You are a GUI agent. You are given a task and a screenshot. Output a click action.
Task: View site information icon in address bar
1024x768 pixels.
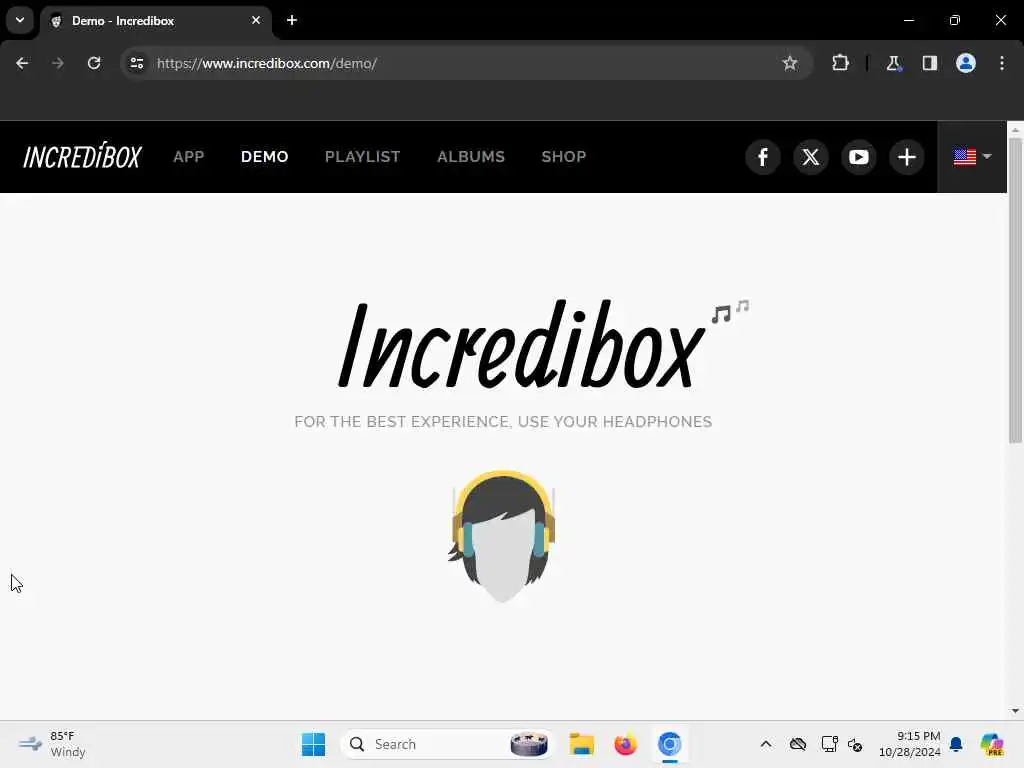tap(136, 63)
